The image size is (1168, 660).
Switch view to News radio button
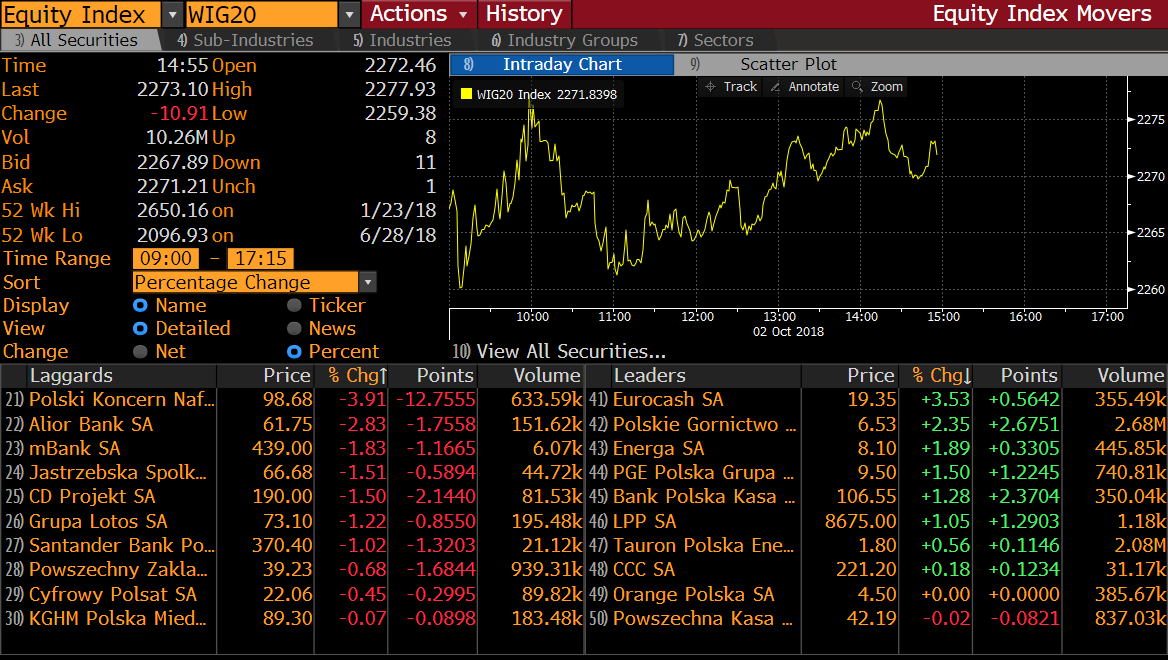pyautogui.click(x=294, y=329)
